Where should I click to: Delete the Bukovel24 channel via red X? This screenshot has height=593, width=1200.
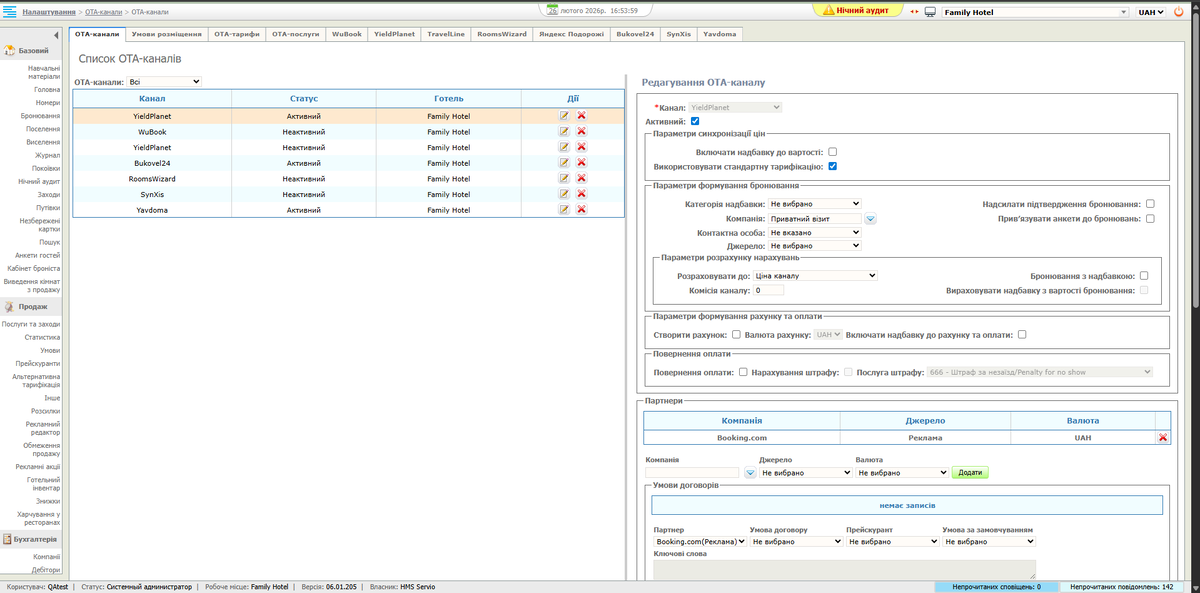pyautogui.click(x=581, y=163)
